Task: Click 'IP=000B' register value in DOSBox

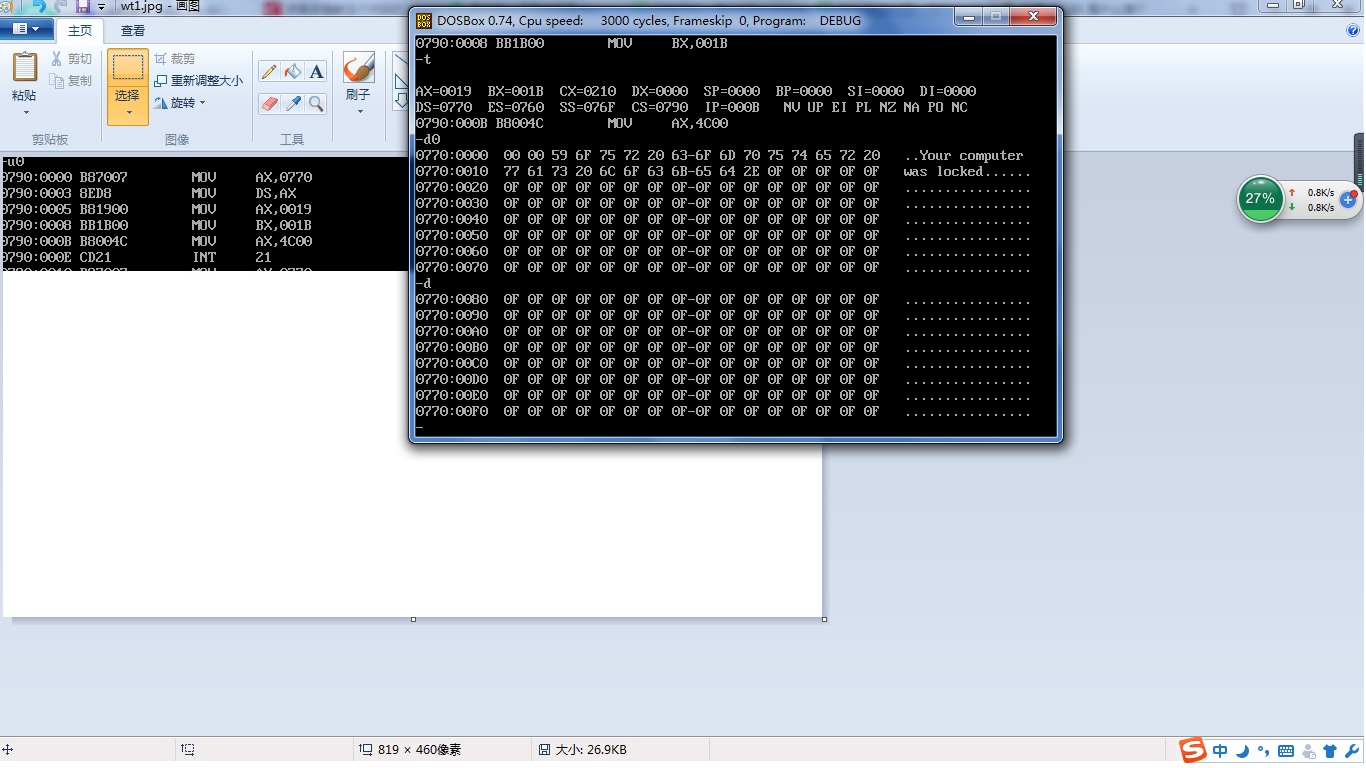Action: (x=732, y=107)
